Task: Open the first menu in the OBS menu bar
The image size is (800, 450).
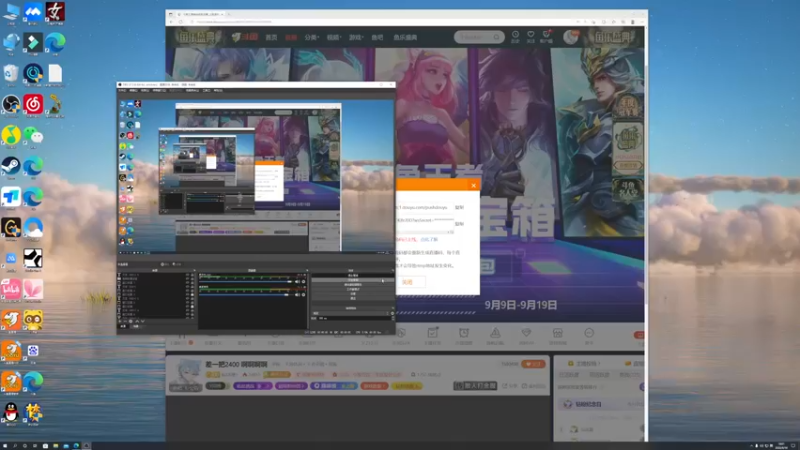Action: pos(122,90)
